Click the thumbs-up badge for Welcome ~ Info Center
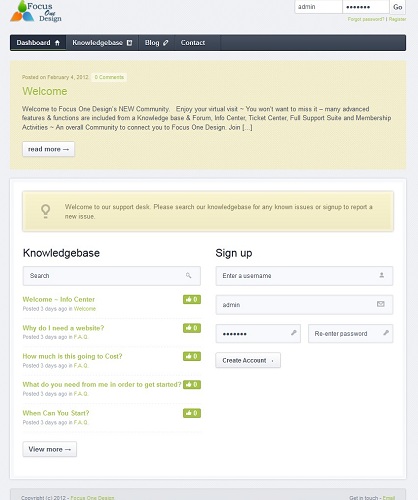The width and height of the screenshot is (418, 500). tap(192, 299)
